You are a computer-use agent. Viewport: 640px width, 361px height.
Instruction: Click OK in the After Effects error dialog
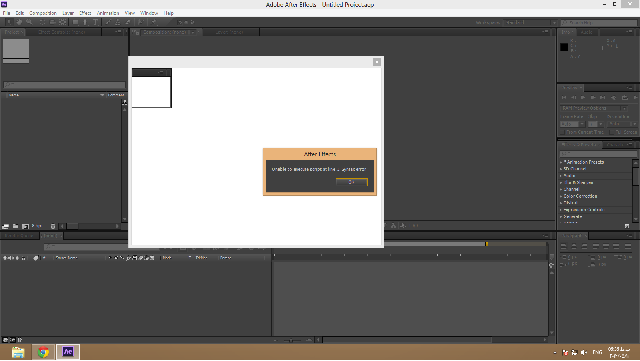[x=352, y=182]
